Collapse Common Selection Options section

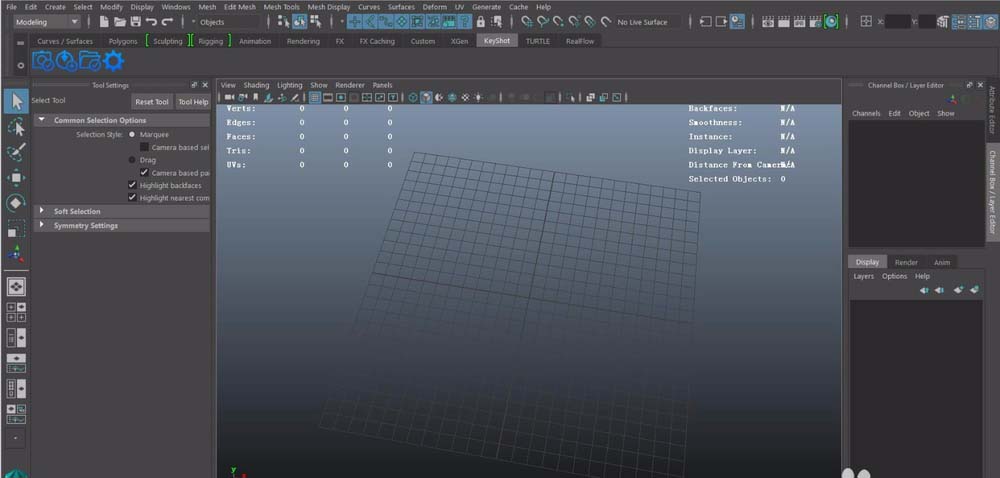pos(41,120)
